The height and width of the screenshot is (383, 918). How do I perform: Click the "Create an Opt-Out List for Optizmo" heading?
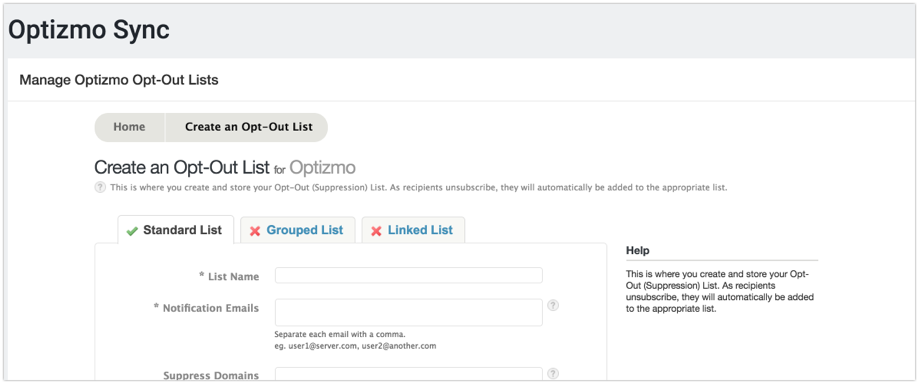[x=225, y=167]
